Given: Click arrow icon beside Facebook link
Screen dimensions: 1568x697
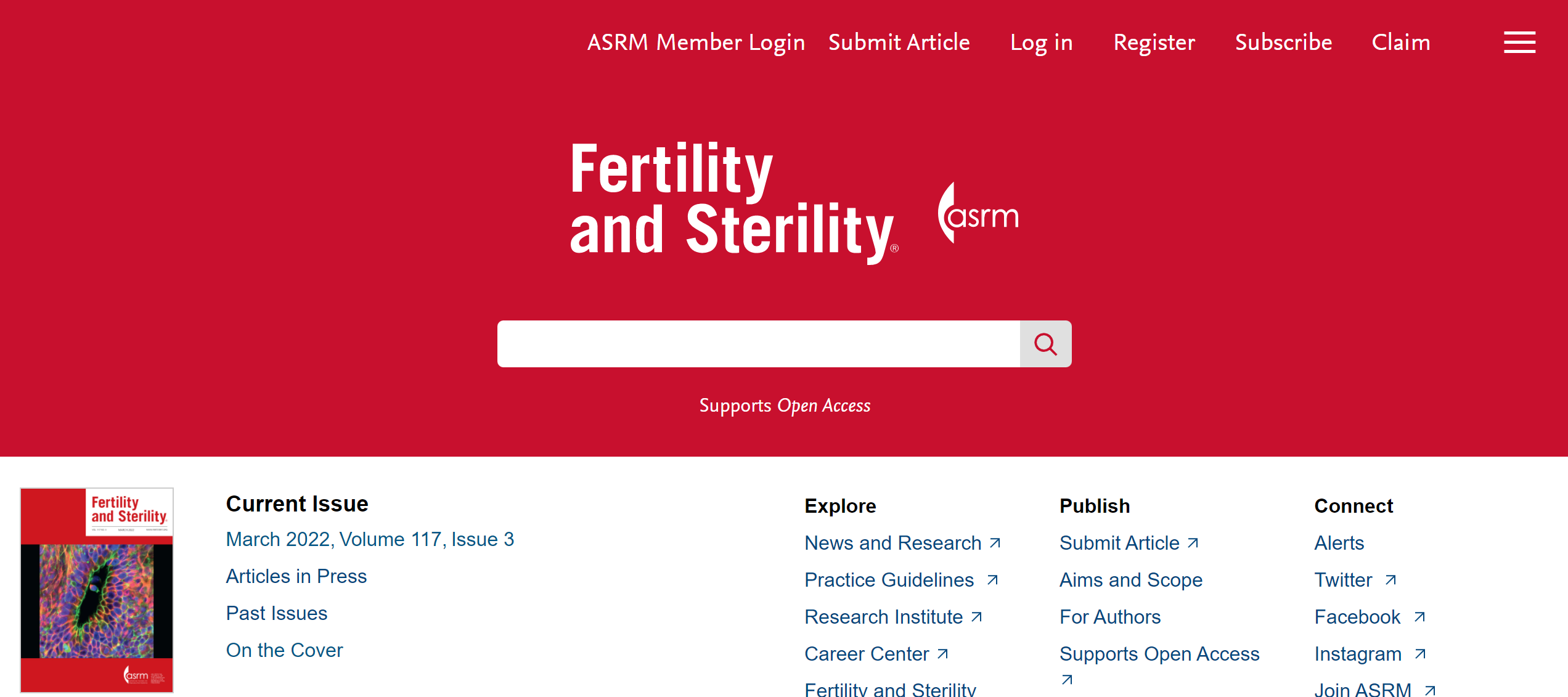Looking at the screenshot, I should pyautogui.click(x=1419, y=617).
